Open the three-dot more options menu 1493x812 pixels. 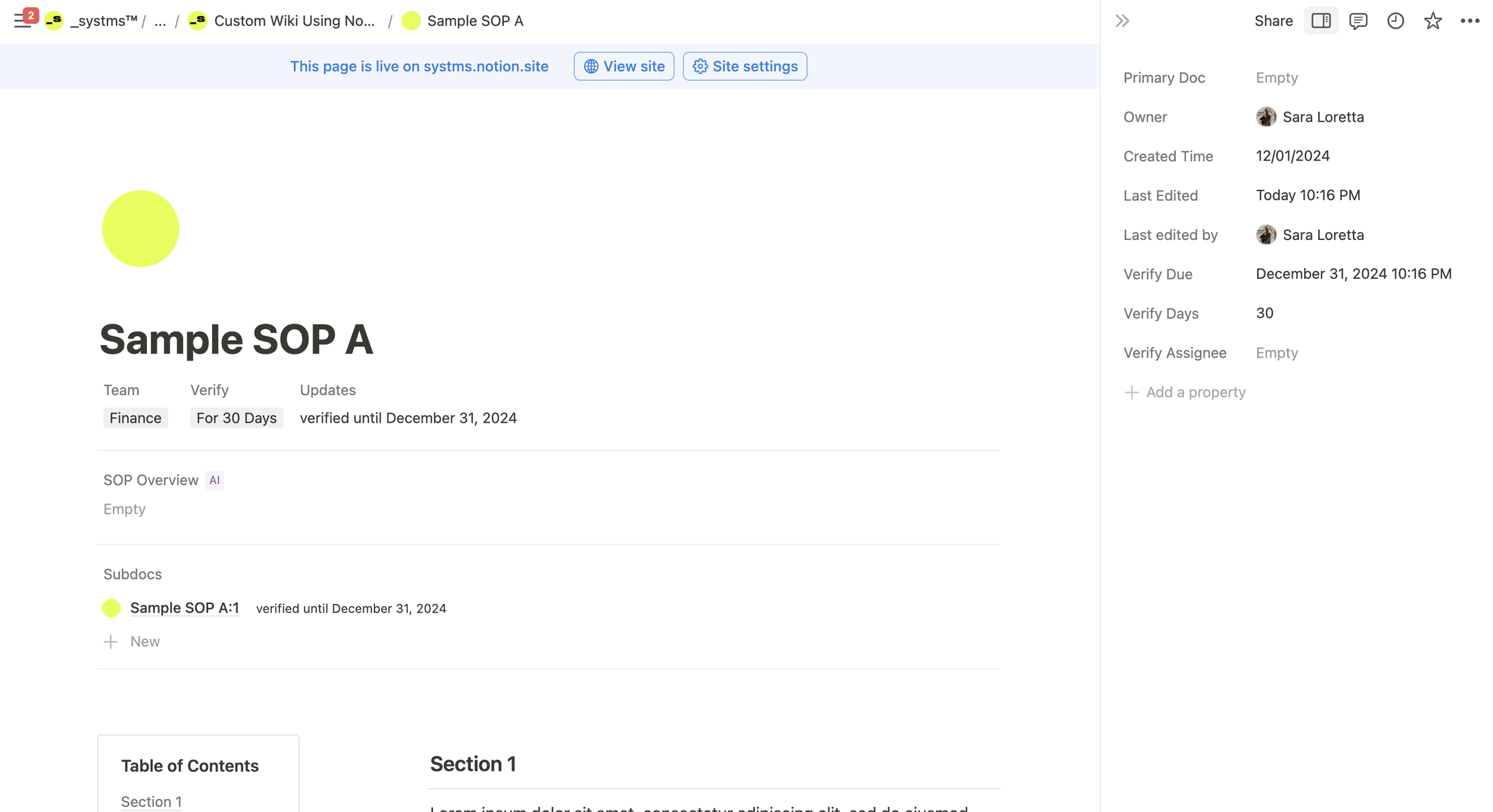pos(1470,21)
